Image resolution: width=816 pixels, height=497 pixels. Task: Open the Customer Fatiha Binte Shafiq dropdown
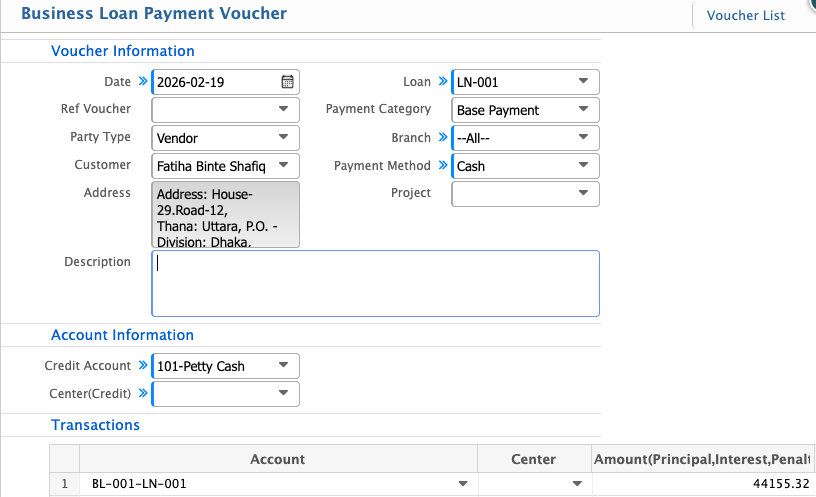283,166
